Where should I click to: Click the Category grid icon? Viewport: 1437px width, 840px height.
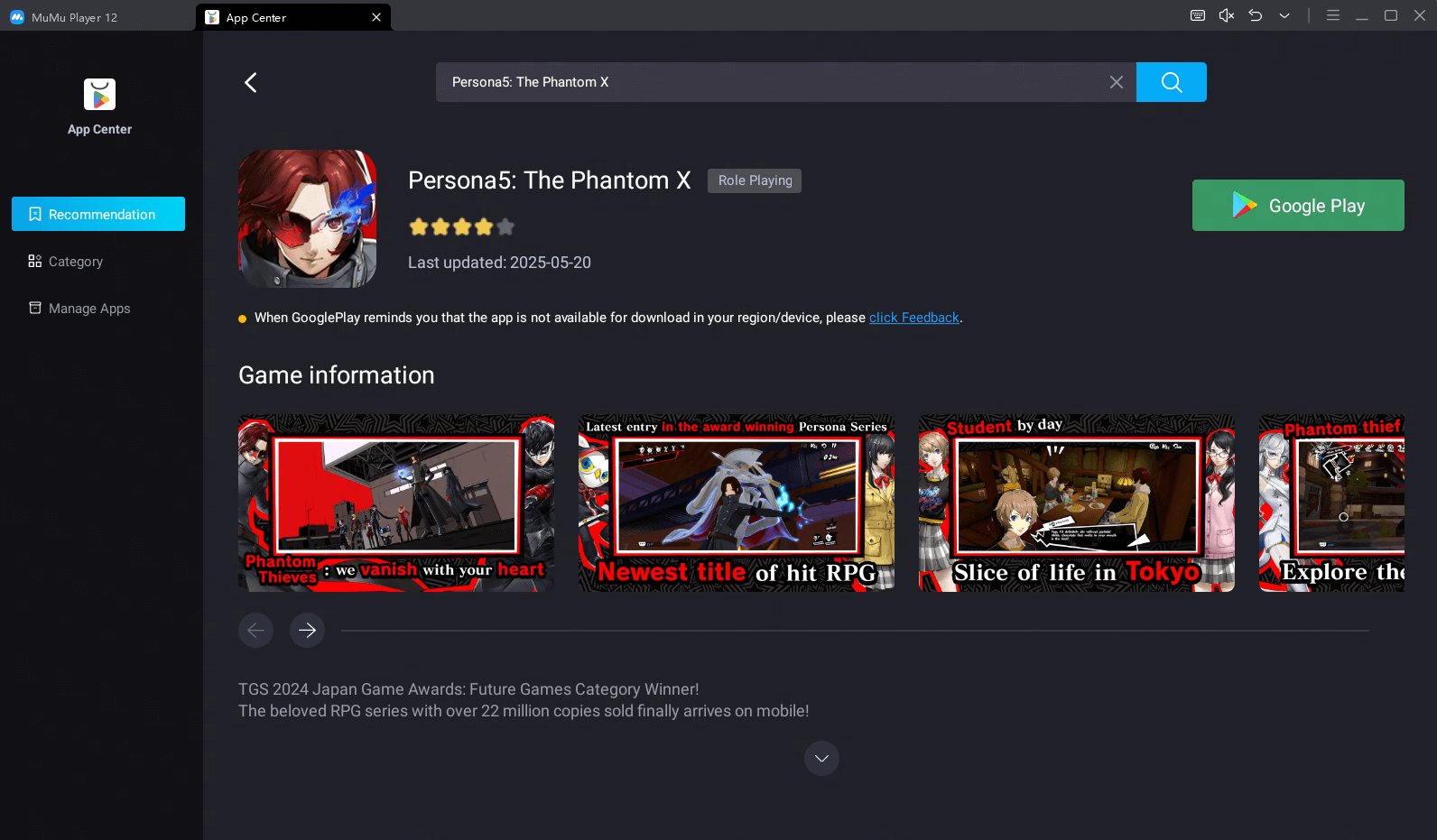click(x=35, y=261)
